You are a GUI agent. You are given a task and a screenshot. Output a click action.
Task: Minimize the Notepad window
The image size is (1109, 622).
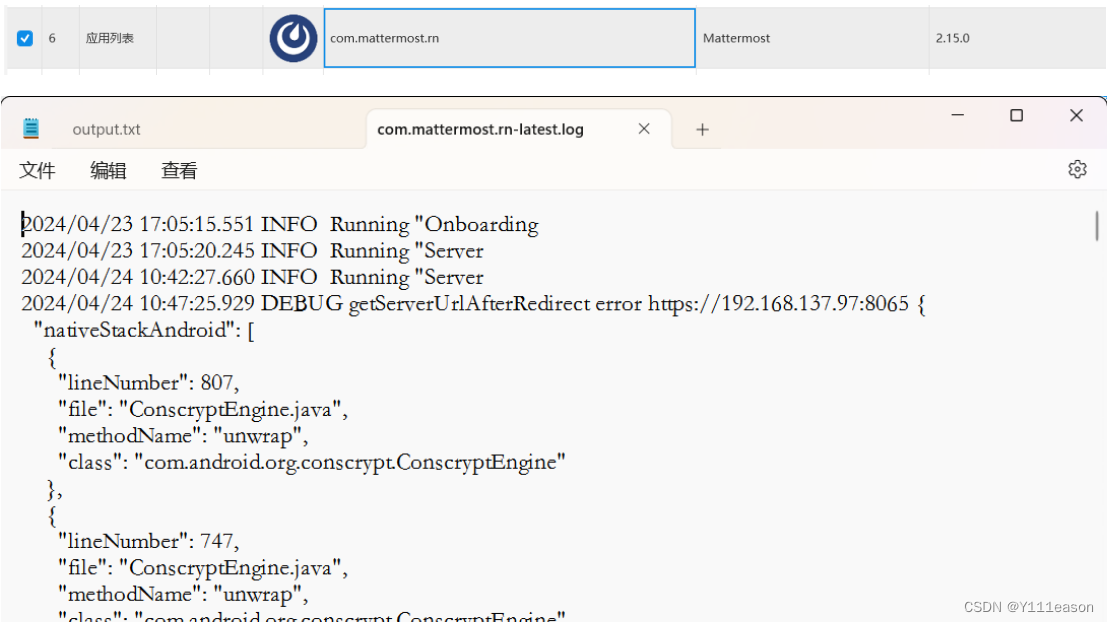pyautogui.click(x=958, y=115)
